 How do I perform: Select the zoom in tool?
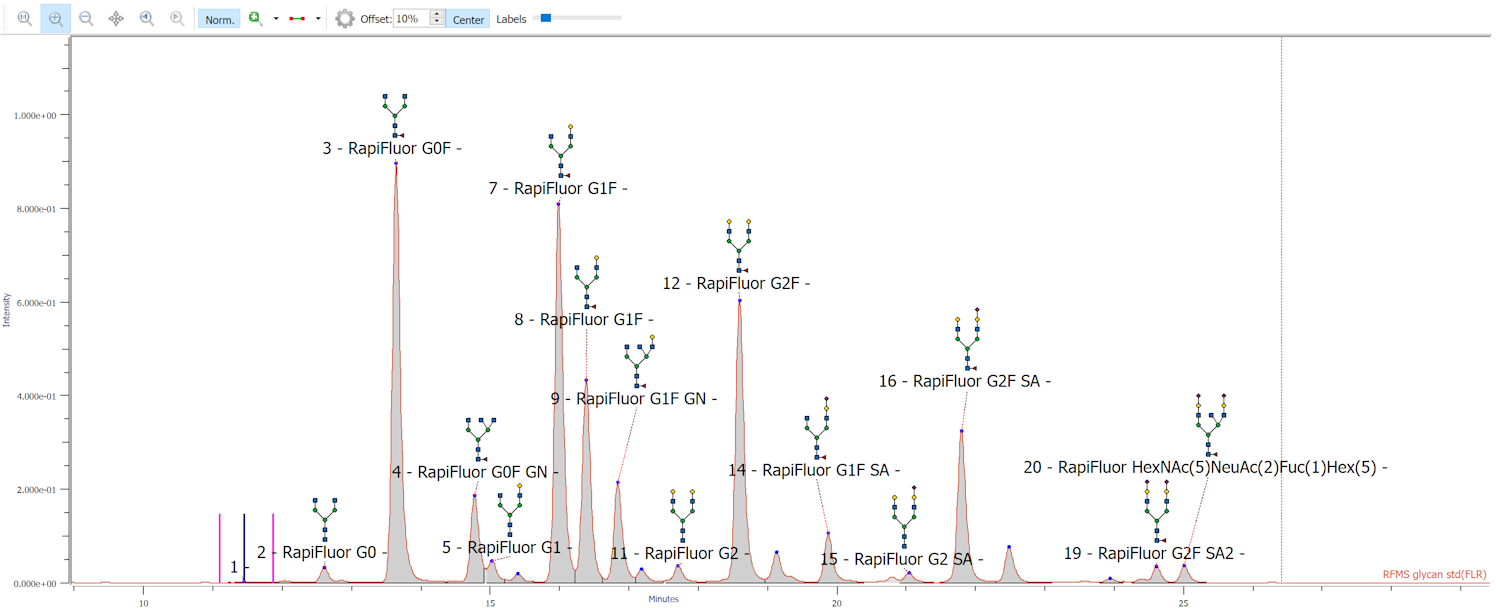tap(56, 19)
